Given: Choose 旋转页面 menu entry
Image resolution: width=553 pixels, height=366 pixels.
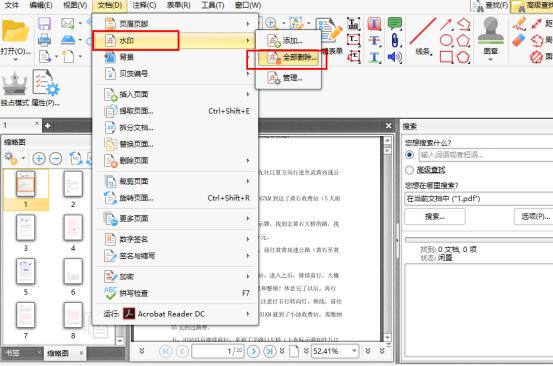Looking at the screenshot, I should pos(175,198).
